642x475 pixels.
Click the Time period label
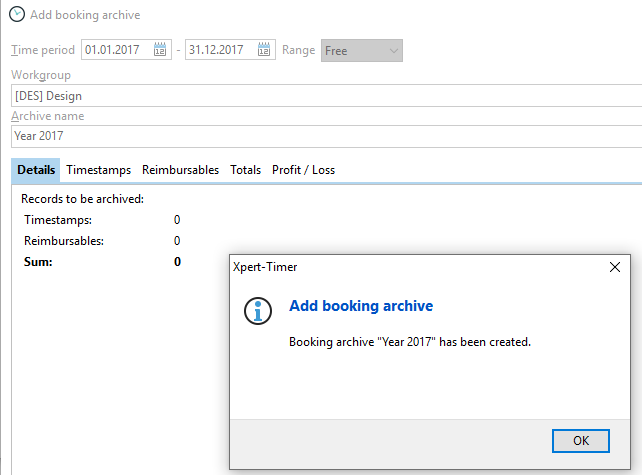pos(43,50)
